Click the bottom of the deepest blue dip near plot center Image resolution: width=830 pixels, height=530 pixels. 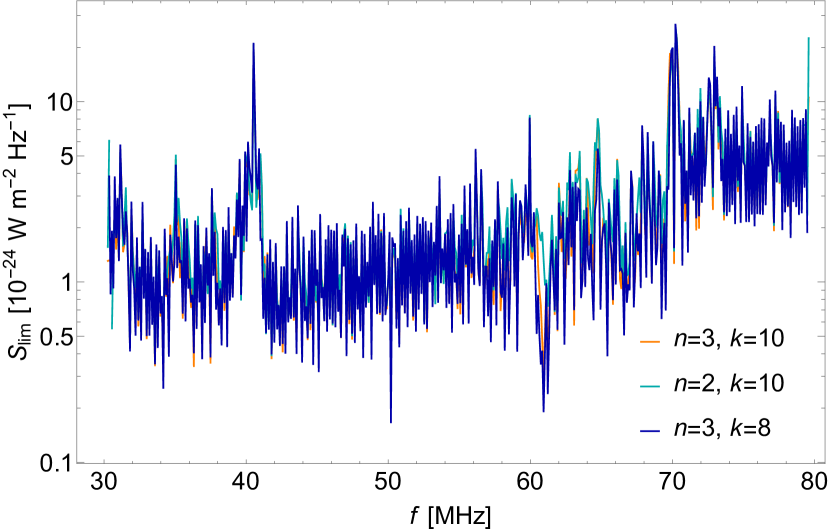coord(390,422)
